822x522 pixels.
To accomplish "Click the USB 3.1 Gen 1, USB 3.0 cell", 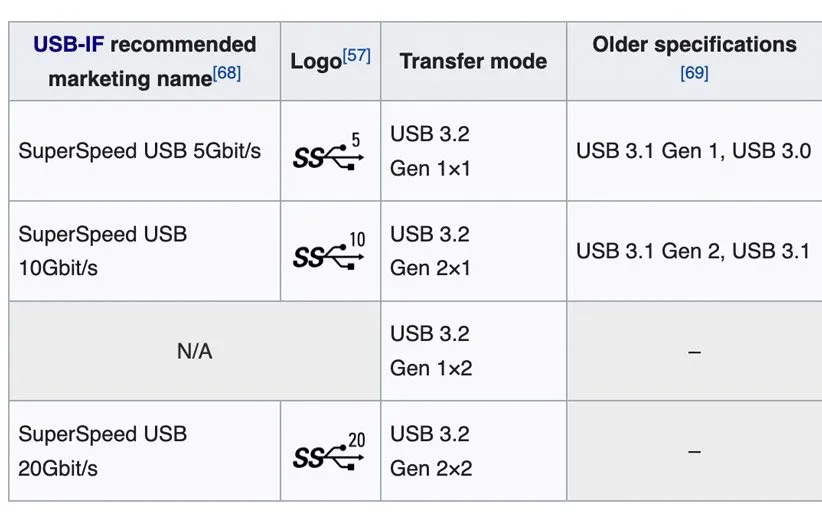I will point(693,151).
